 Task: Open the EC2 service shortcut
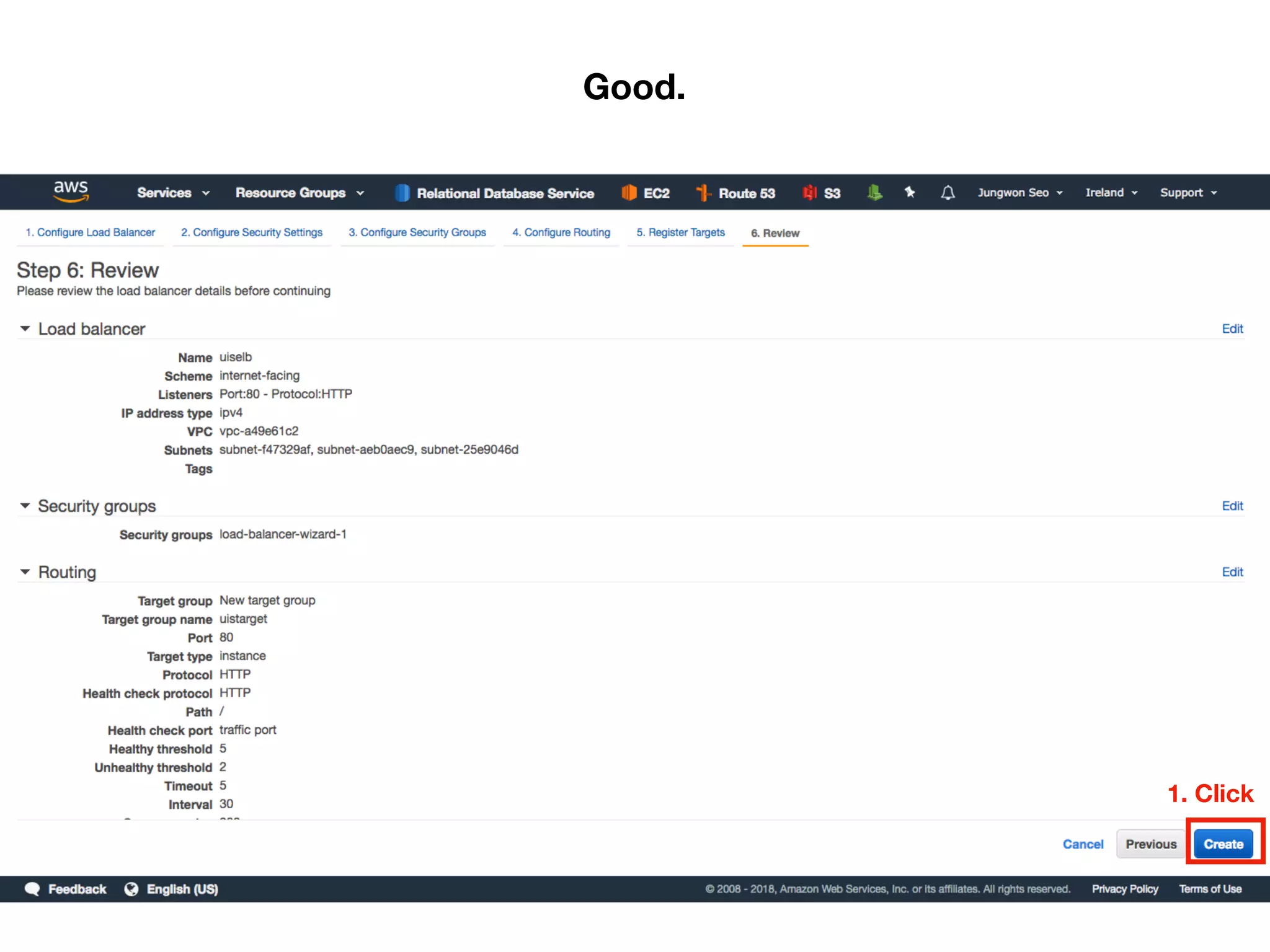646,193
